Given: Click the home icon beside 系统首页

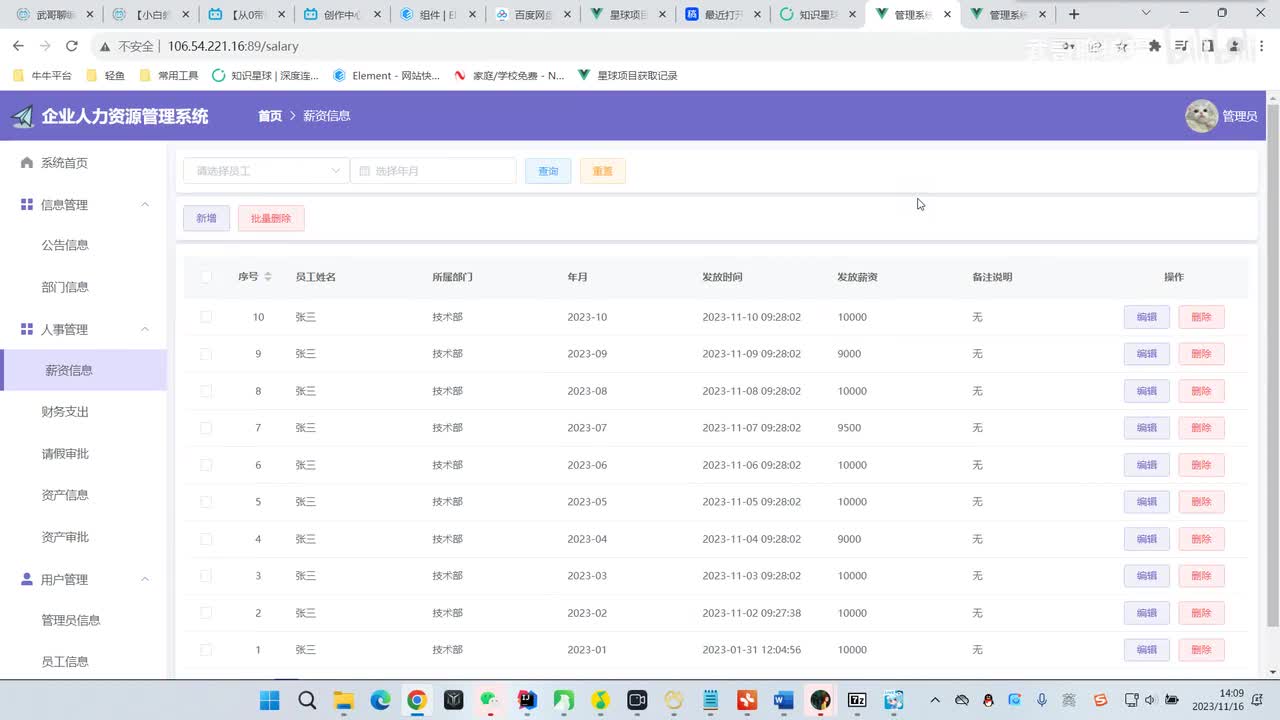Looking at the screenshot, I should click(27, 162).
